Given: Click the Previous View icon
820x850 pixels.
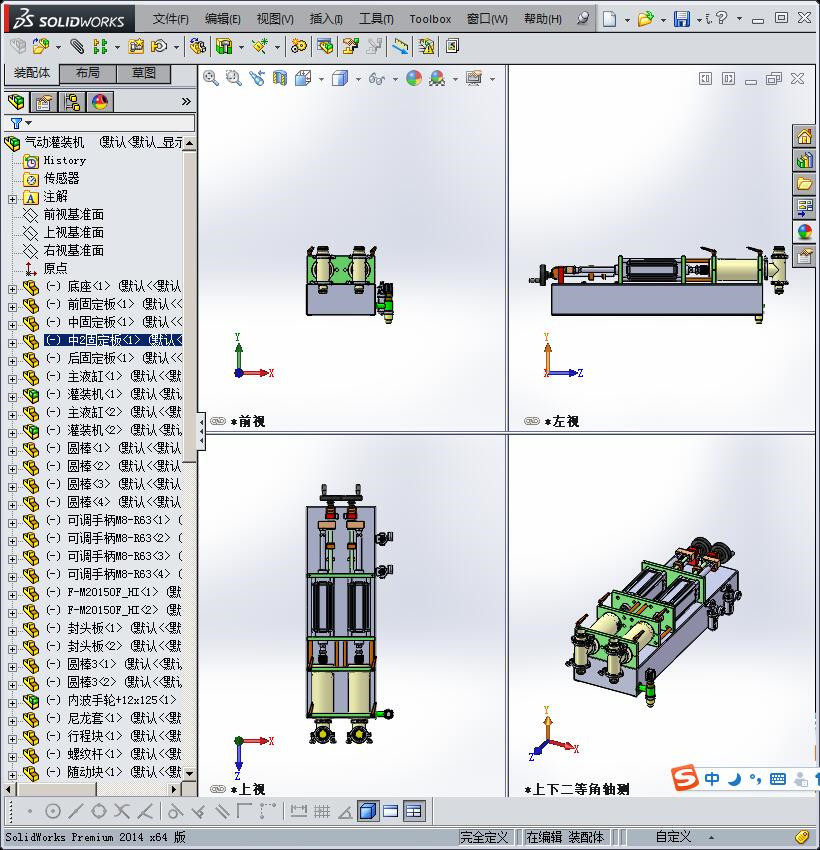Looking at the screenshot, I should tap(257, 79).
